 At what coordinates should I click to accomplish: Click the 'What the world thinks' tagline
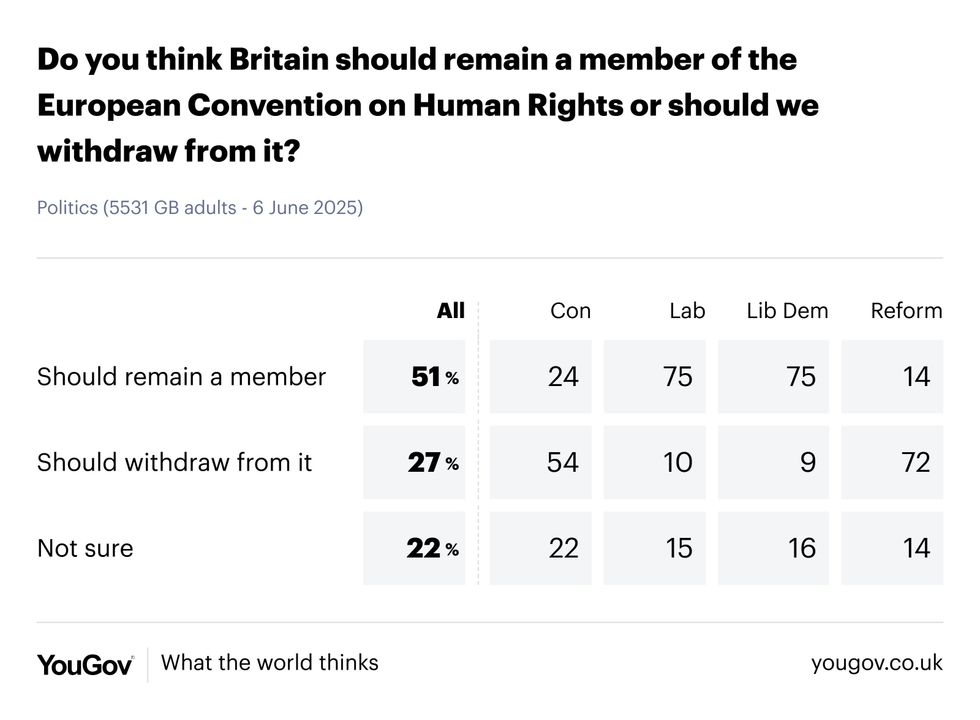pyautogui.click(x=270, y=662)
